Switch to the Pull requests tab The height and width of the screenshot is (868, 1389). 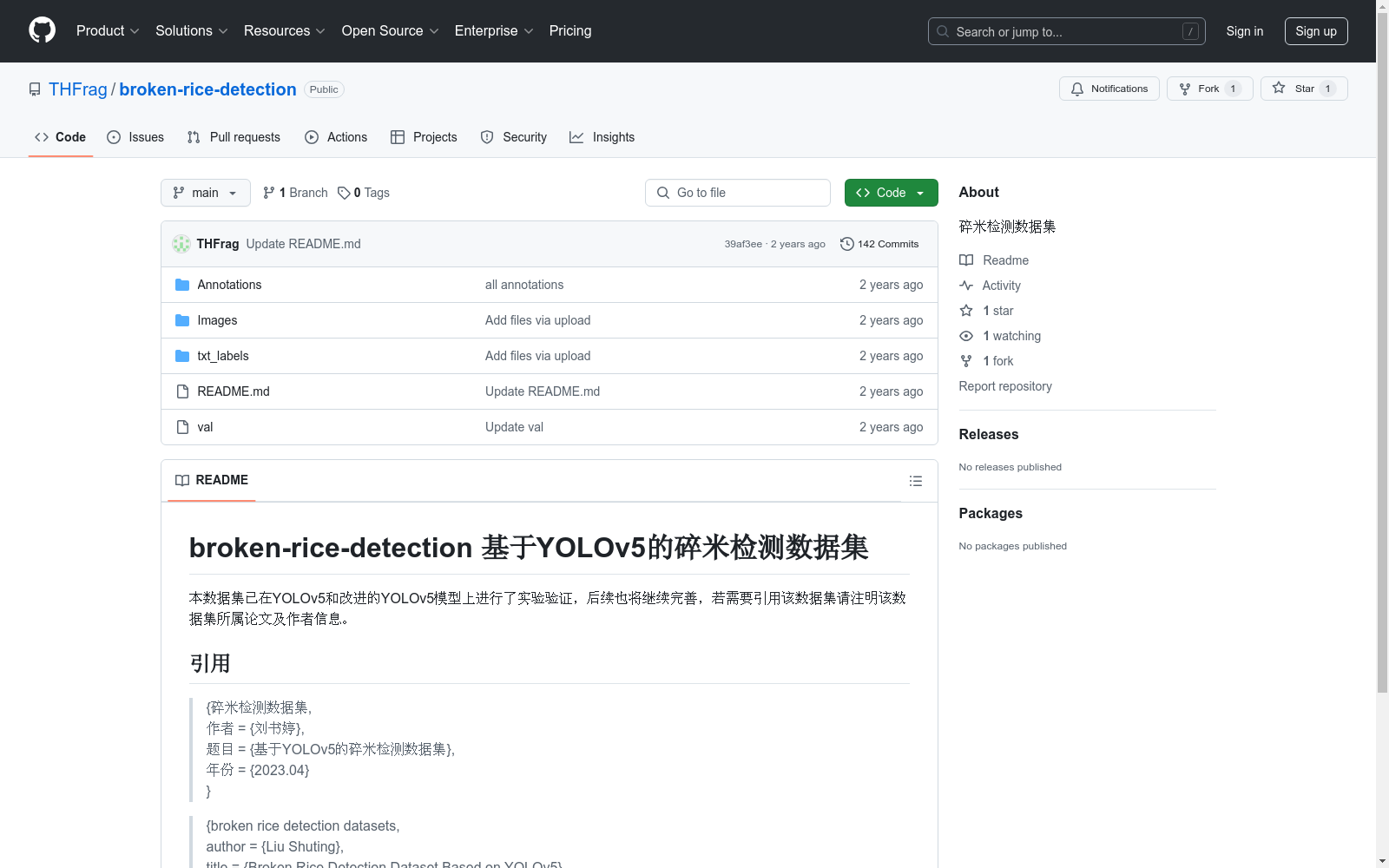[x=234, y=137]
